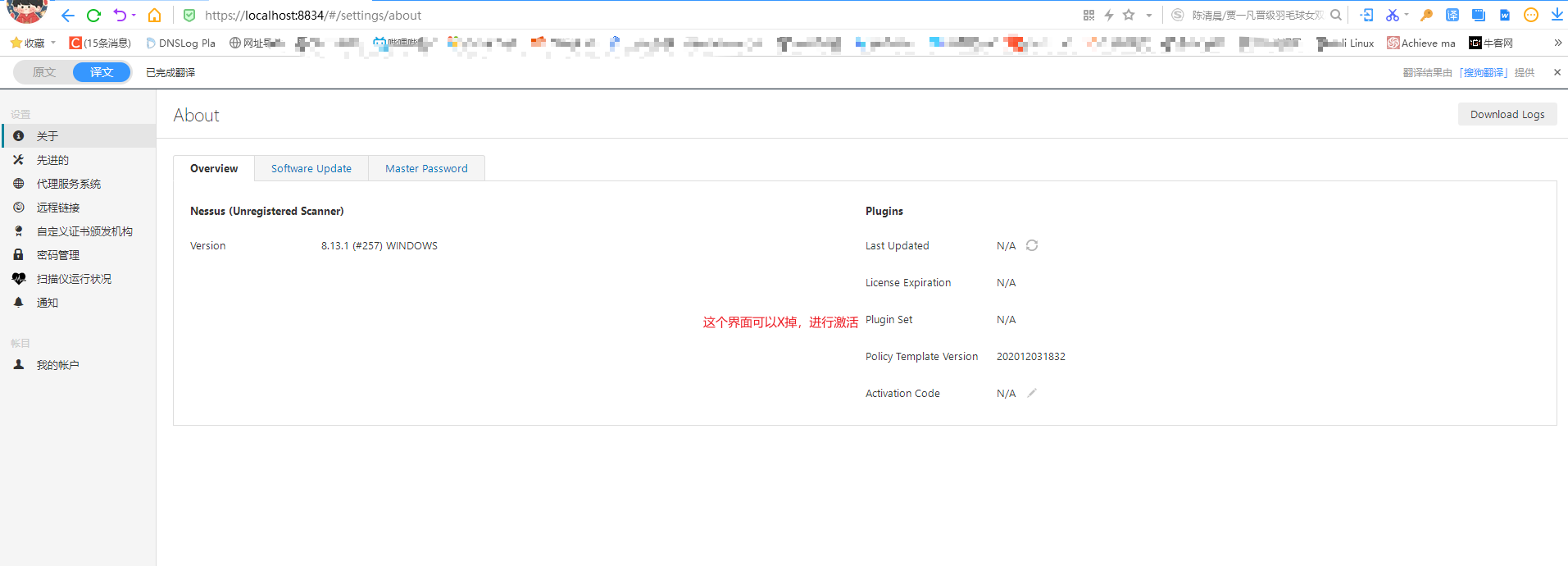This screenshot has width=1568, height=566.
Task: Expand the dropdown arrow beside the star
Action: [1149, 16]
